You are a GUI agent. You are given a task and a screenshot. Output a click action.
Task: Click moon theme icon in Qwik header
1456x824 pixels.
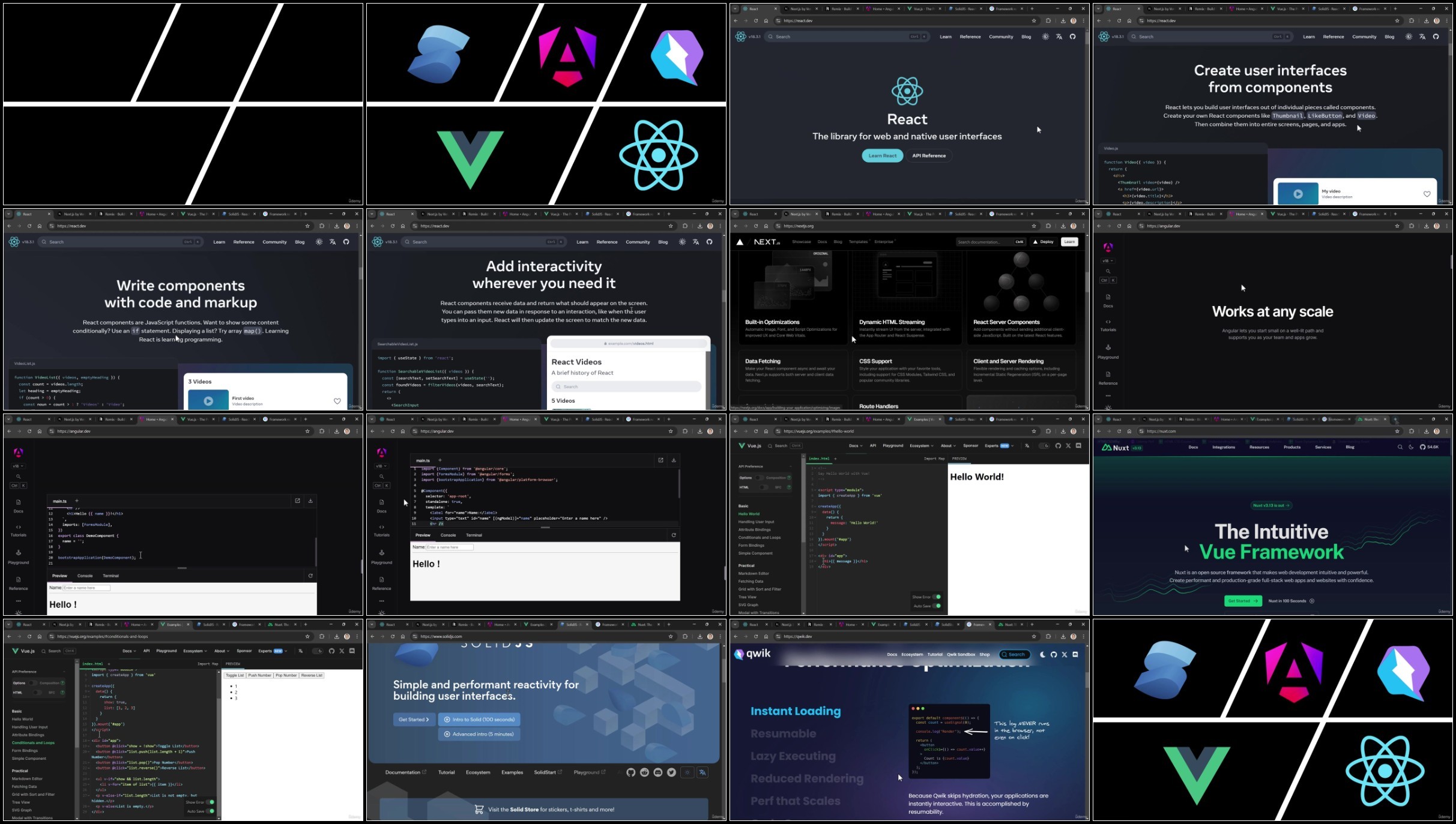1043,654
